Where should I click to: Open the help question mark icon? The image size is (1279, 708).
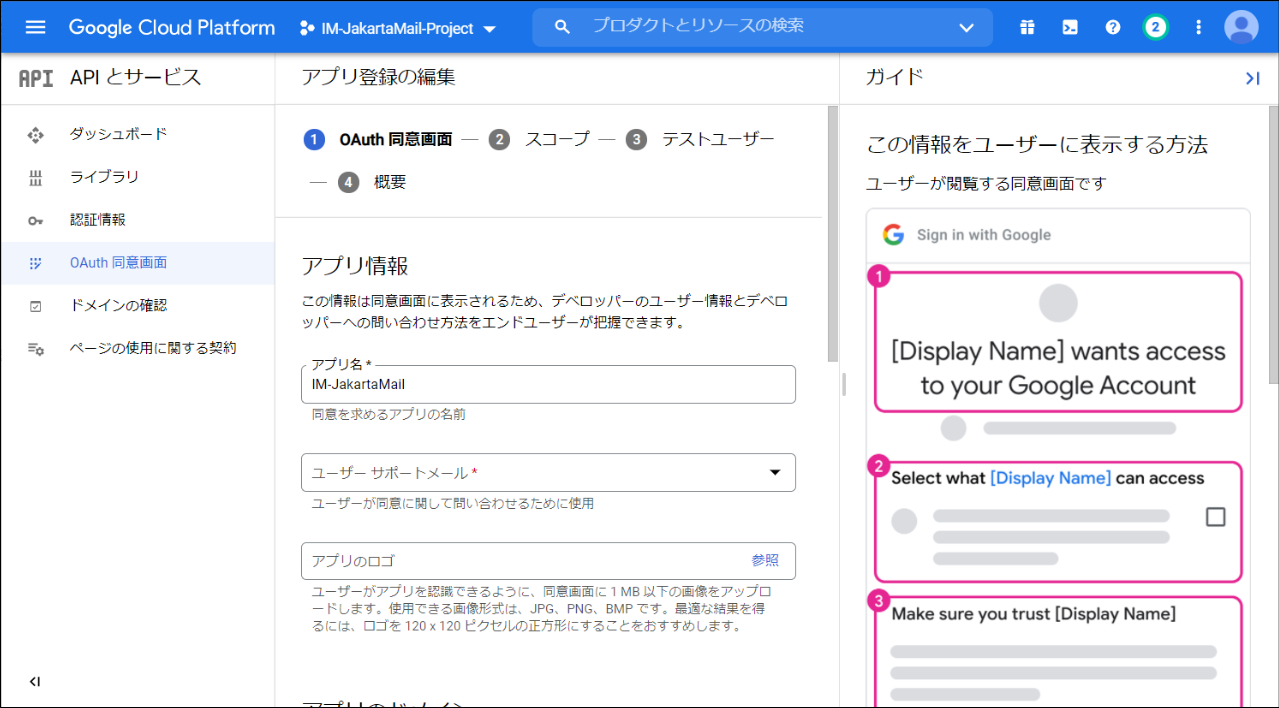(x=1113, y=27)
